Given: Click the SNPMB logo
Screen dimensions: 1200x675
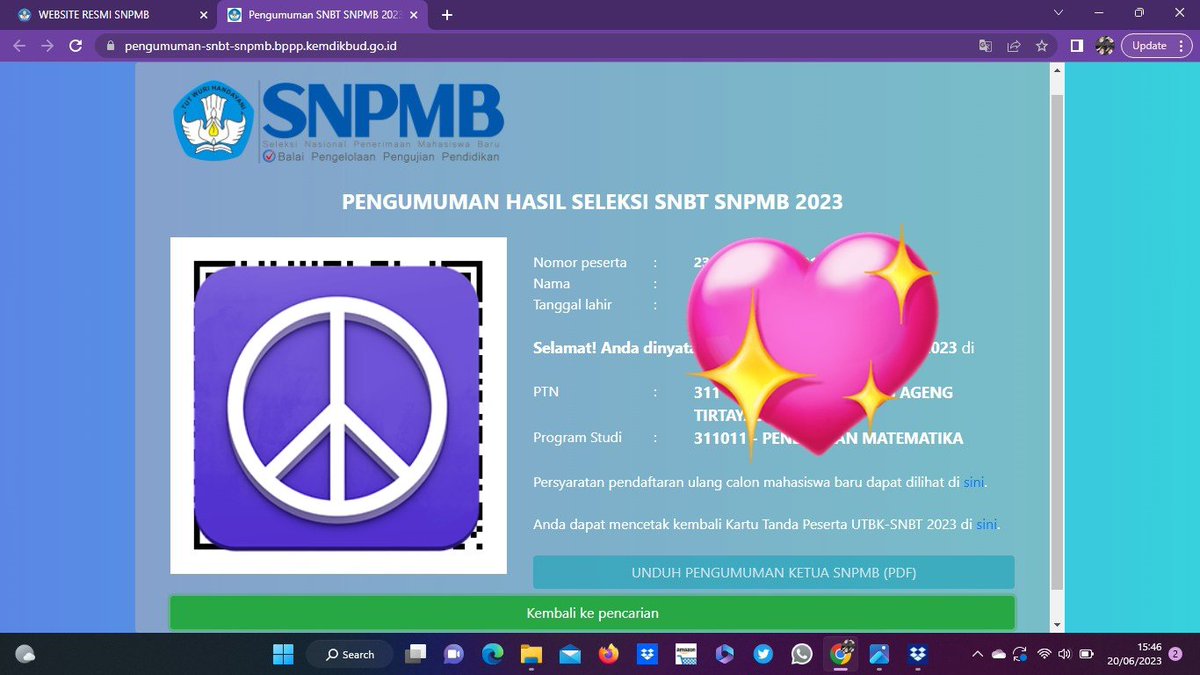Looking at the screenshot, I should [x=337, y=120].
